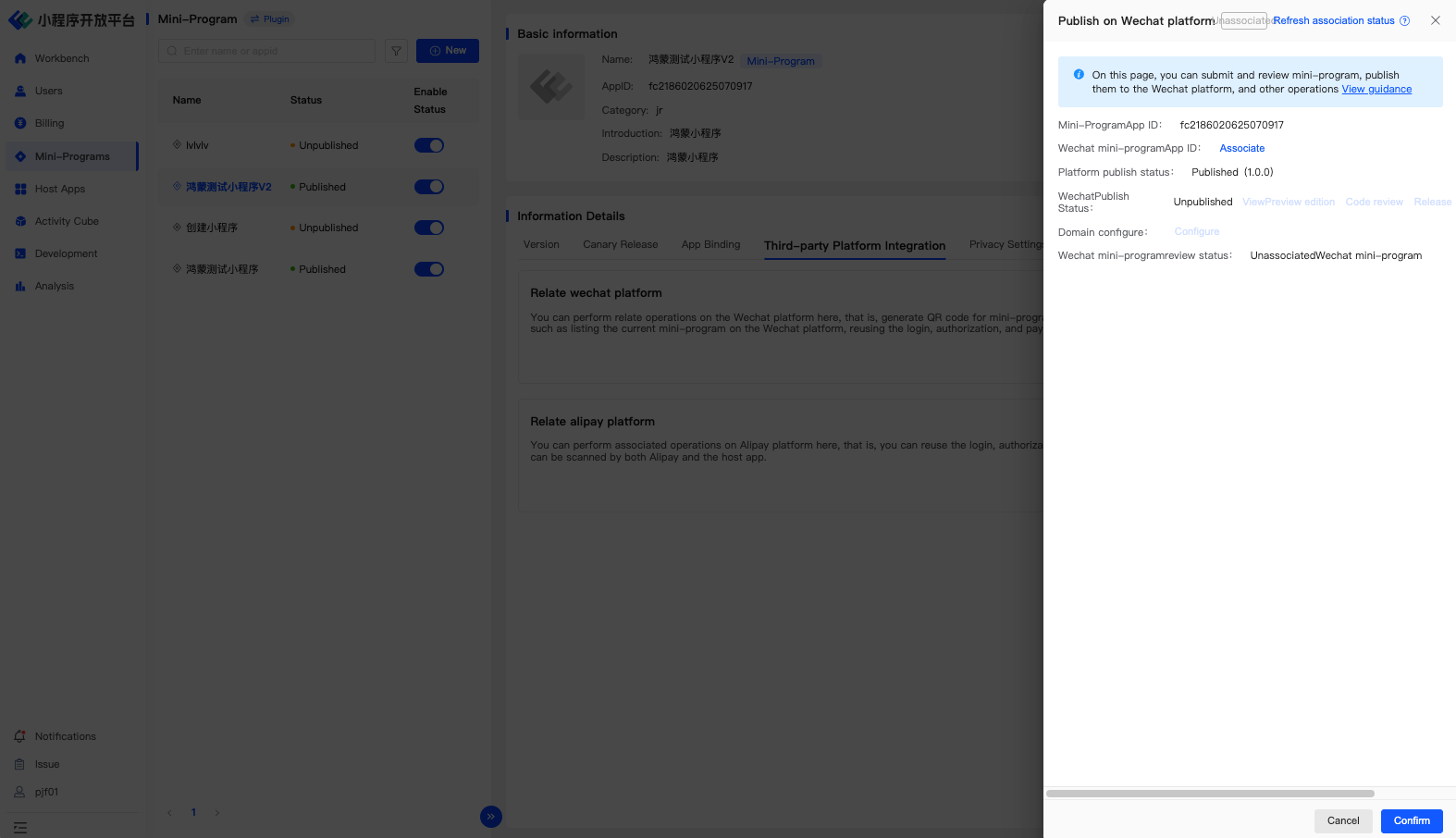
Task: Click the Status column header
Action: click(306, 100)
